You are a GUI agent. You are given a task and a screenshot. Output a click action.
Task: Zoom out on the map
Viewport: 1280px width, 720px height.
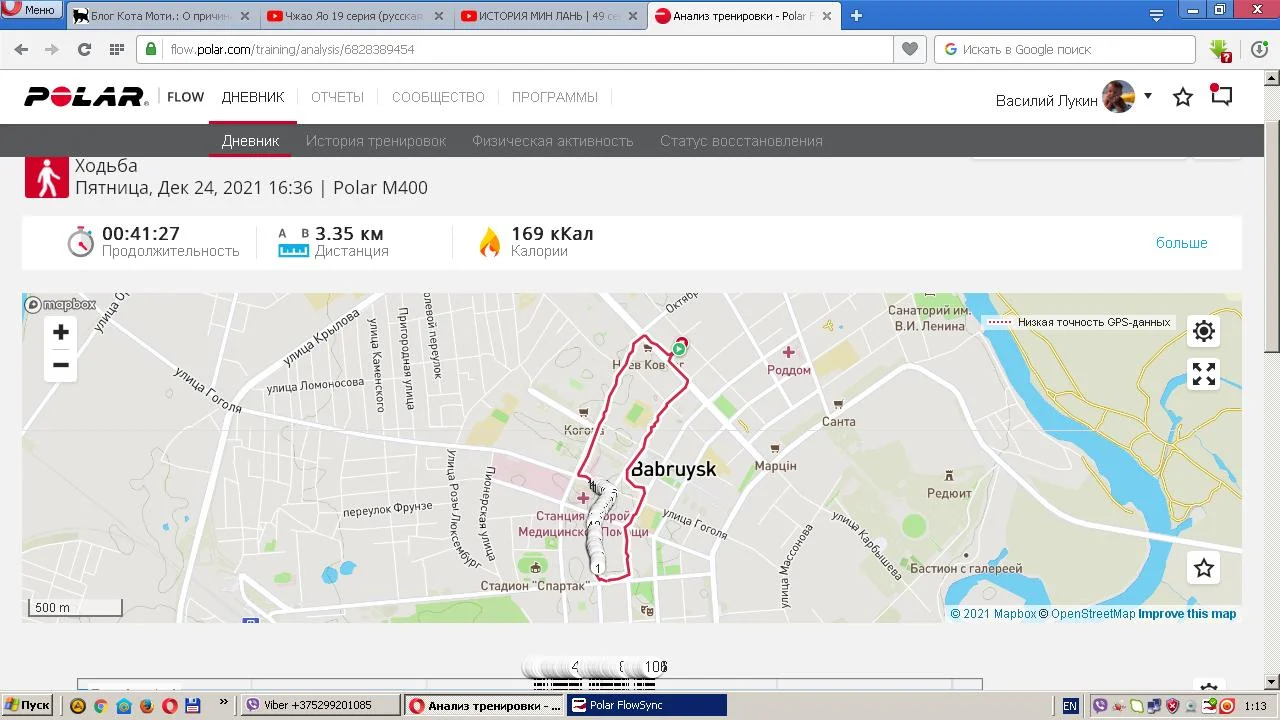tap(61, 365)
